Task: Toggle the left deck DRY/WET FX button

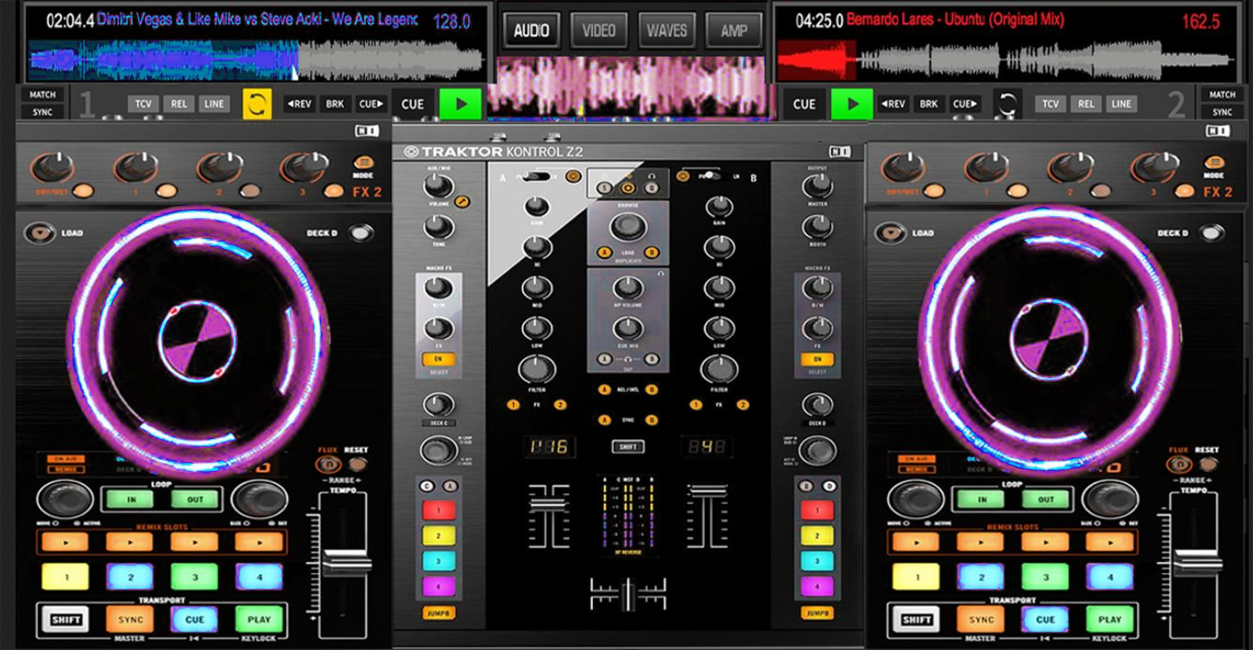Action: click(x=82, y=190)
